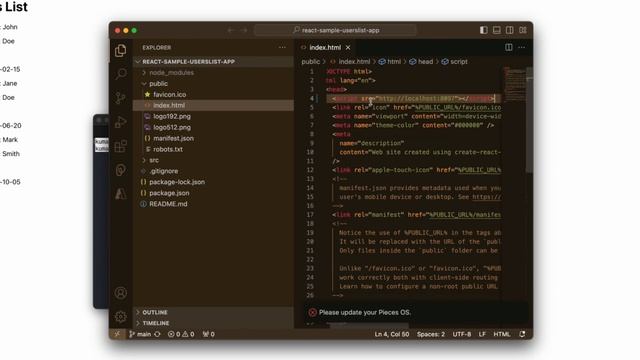Toggle primary side bar layout icon

[484, 30]
